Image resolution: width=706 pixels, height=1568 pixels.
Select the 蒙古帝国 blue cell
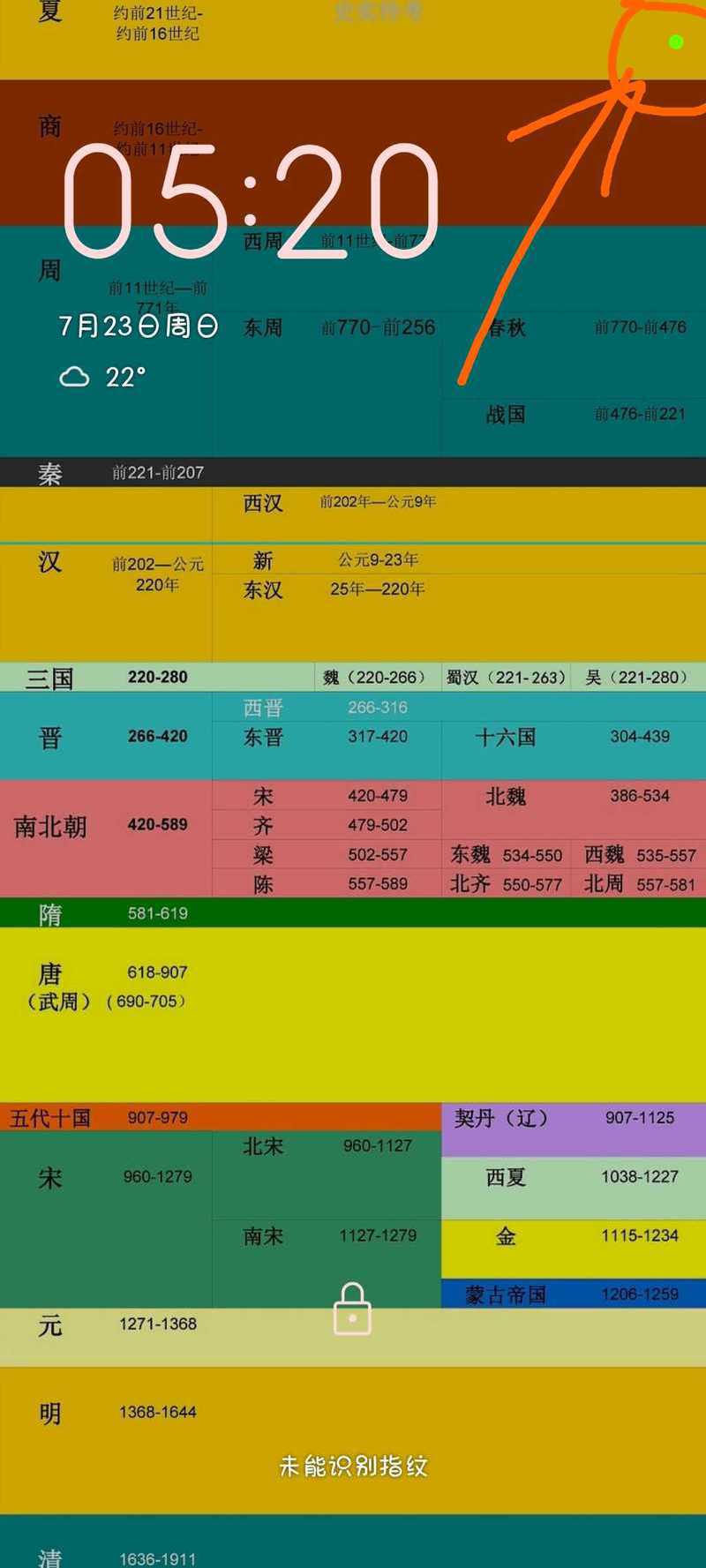(x=573, y=1294)
